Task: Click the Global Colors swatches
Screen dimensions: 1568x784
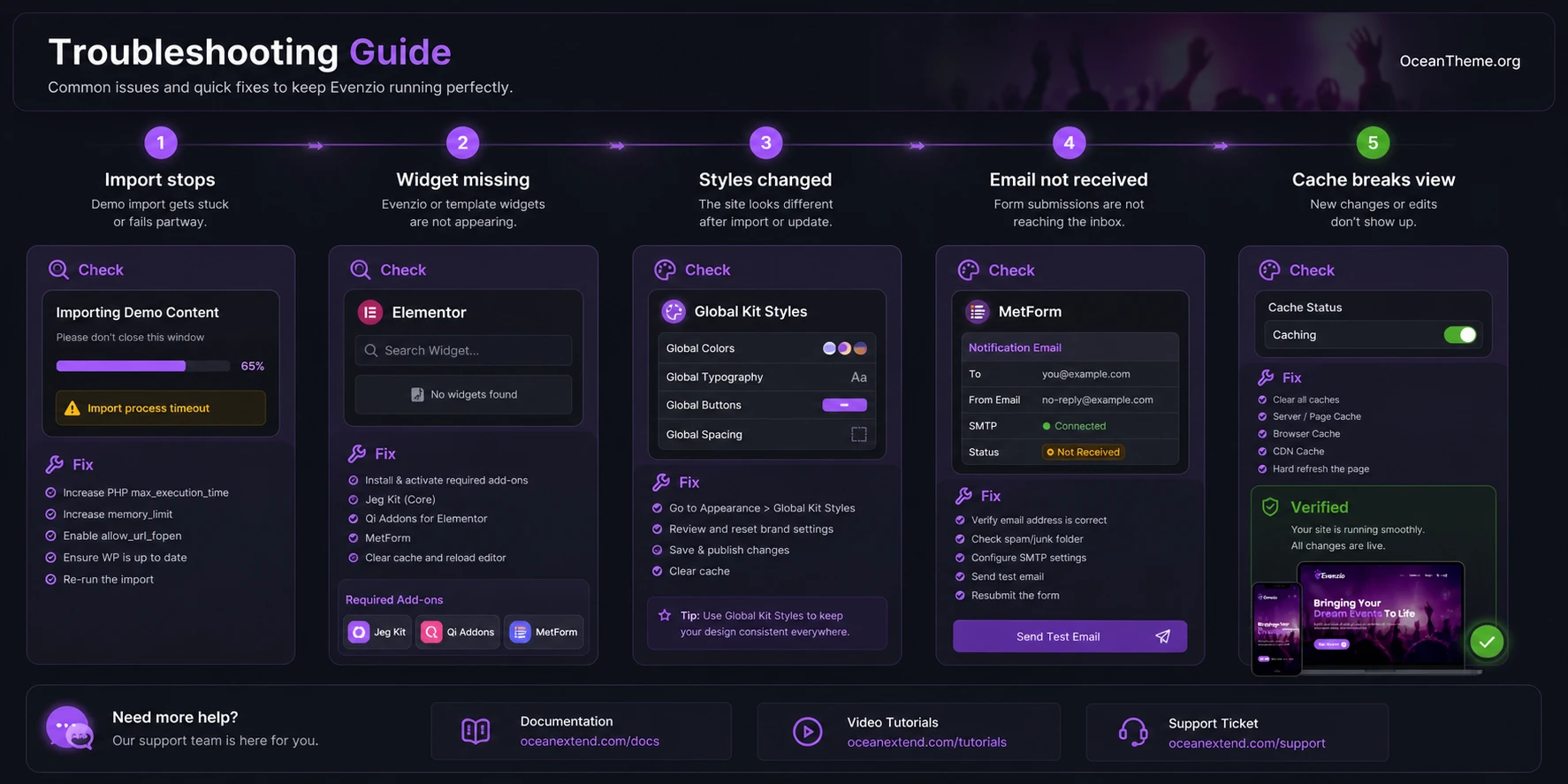Action: pos(844,348)
